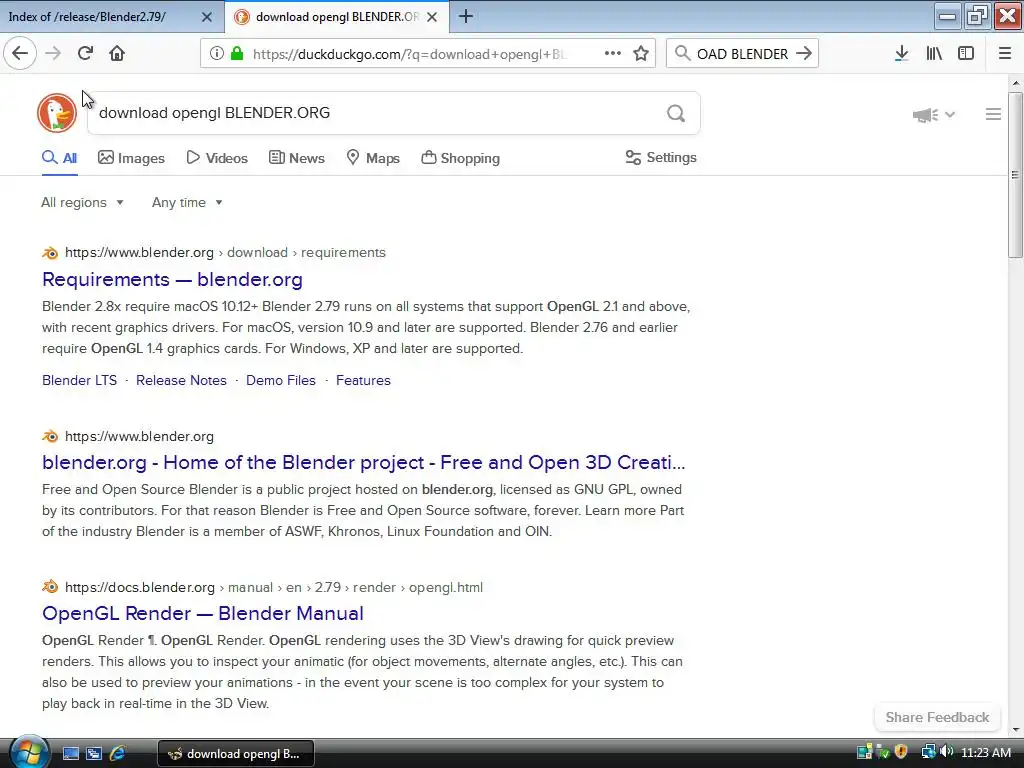Click the Firefox search box text

pyautogui.click(x=743, y=54)
